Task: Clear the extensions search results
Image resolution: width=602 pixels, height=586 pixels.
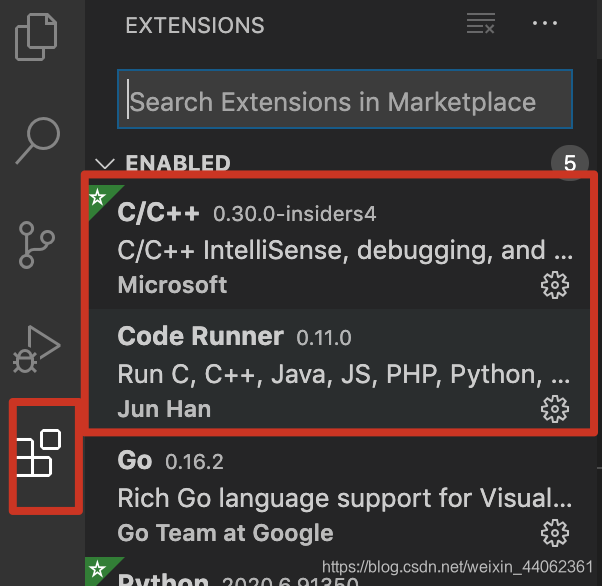Action: (x=481, y=25)
